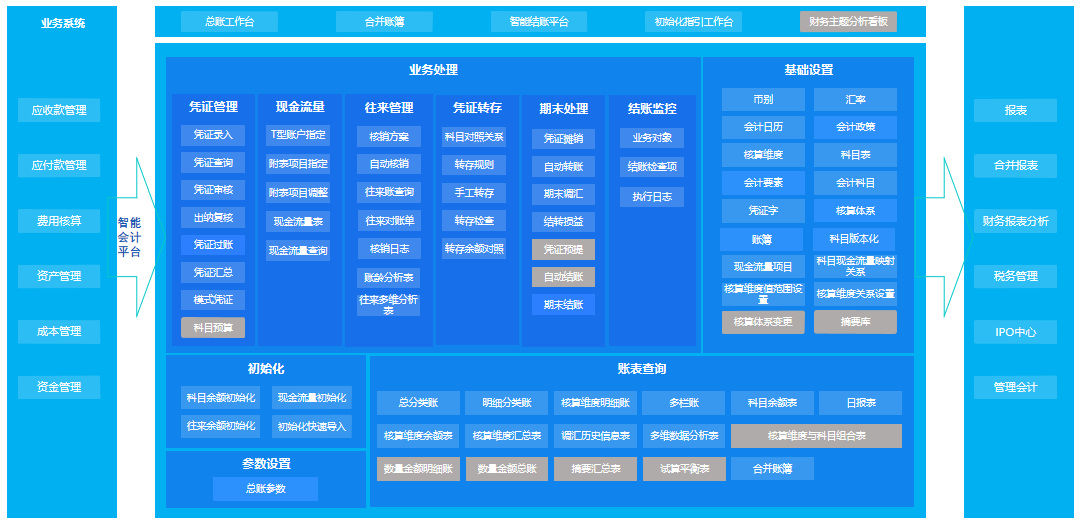Click 凭证录入 under 凭证管理
The height and width of the screenshot is (520, 1080).
tap(213, 135)
